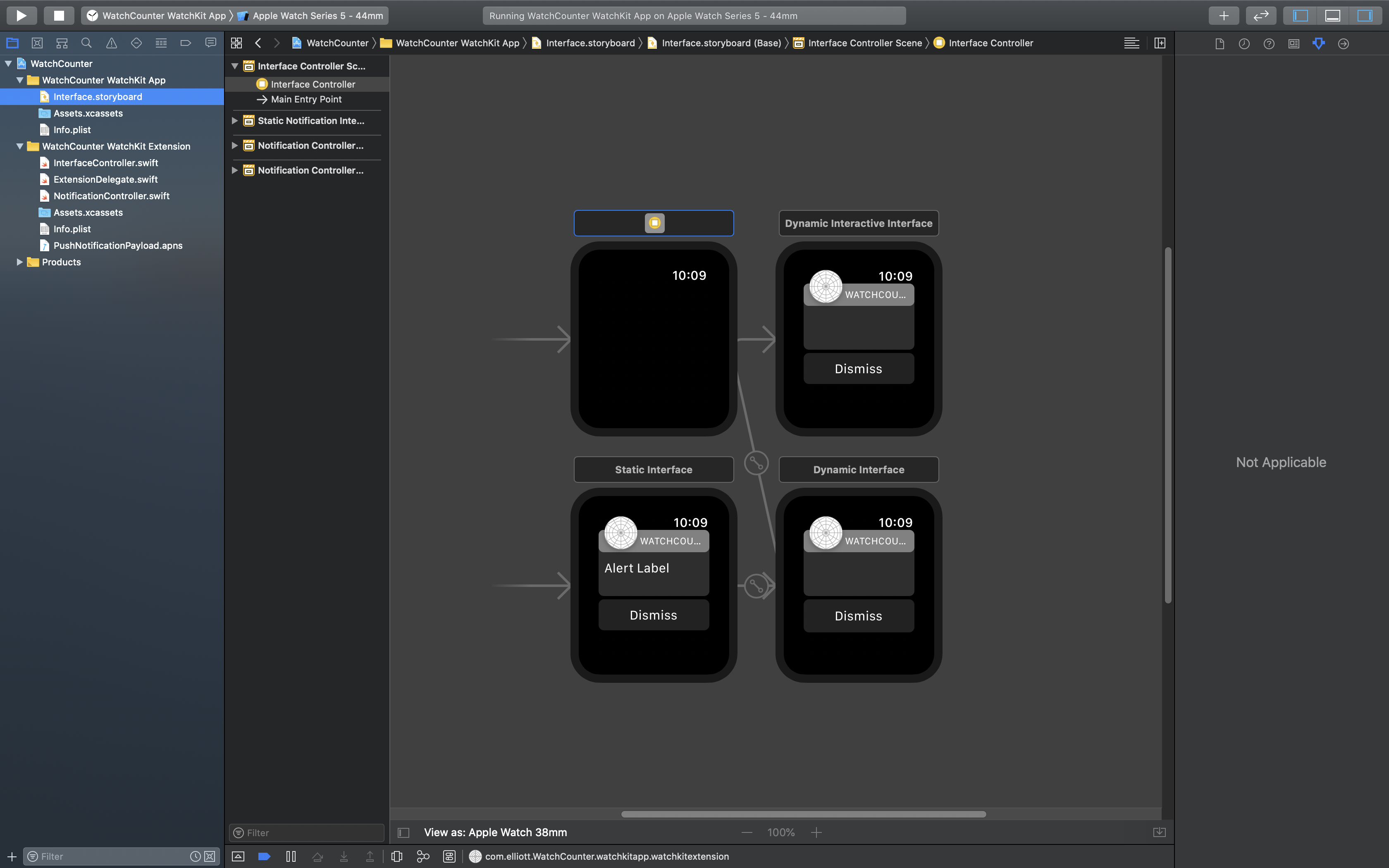The width and height of the screenshot is (1389, 868).
Task: Select Main Entry Point in outline
Action: (306, 99)
